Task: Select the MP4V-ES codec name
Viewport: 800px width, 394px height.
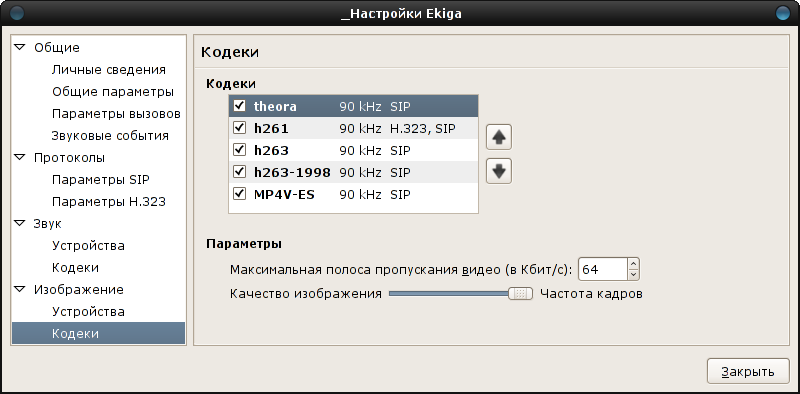Action: 284,194
